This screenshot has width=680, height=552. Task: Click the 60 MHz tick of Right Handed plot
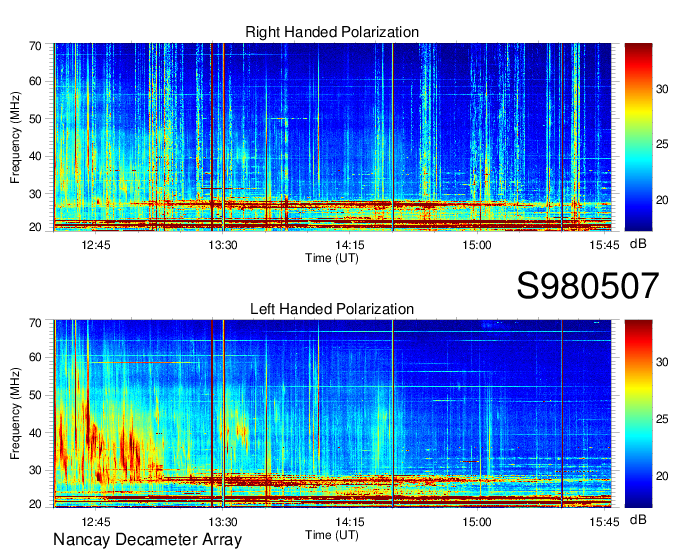35,82
